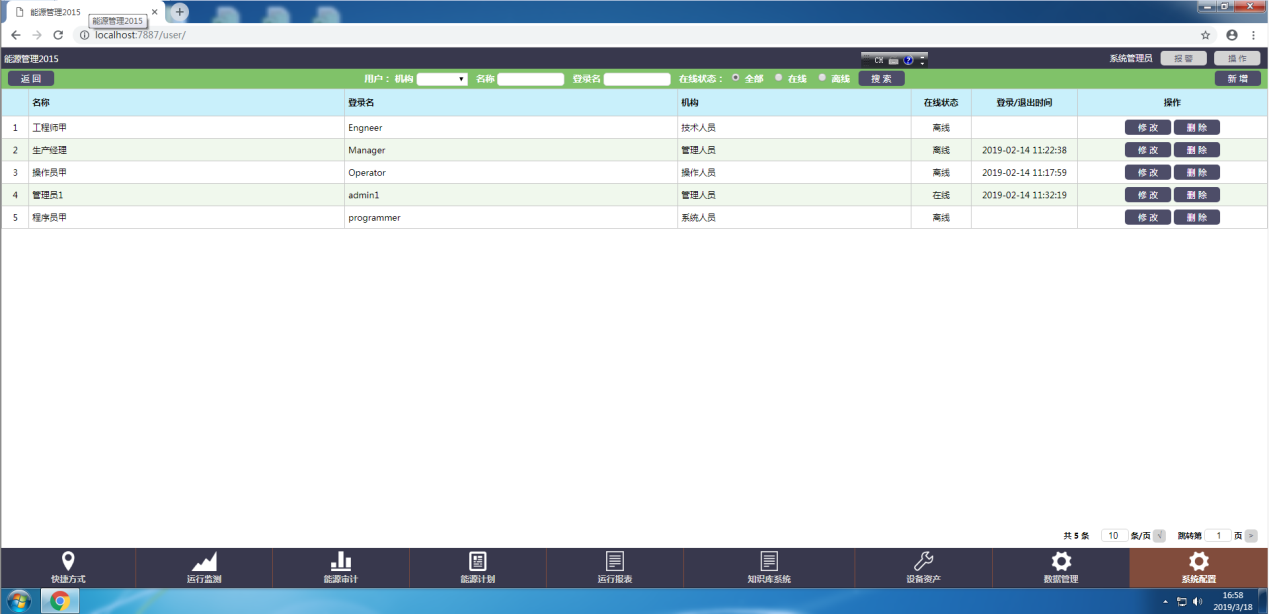Open 设备资产 wrench icon
The width and height of the screenshot is (1269, 614).
[923, 561]
